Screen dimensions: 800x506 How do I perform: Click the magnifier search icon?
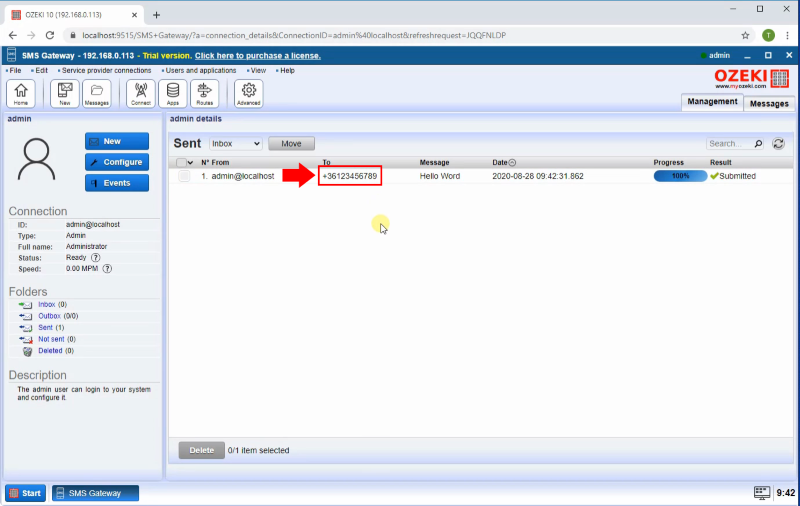point(759,144)
